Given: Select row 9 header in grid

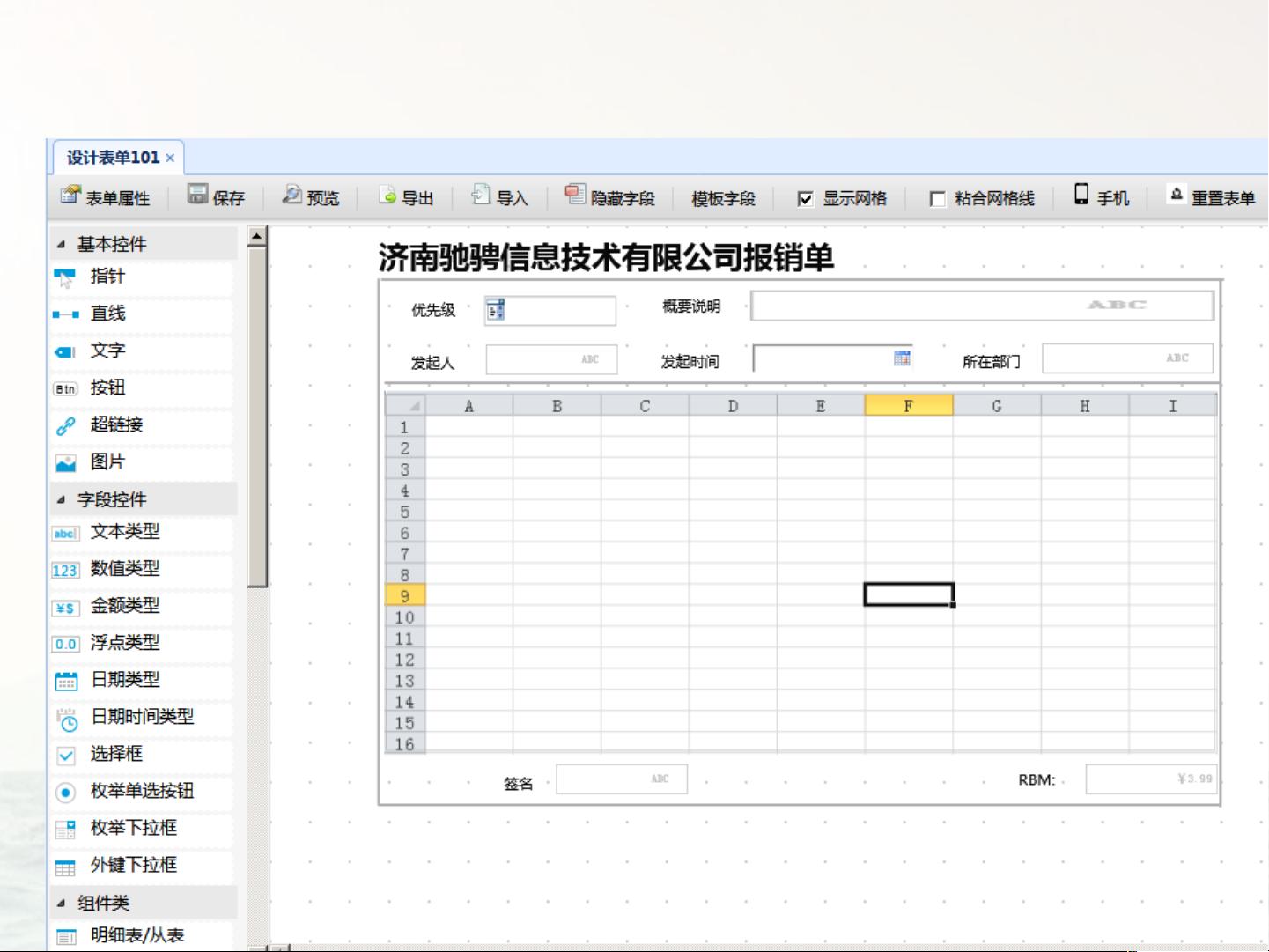Looking at the screenshot, I should point(405,595).
